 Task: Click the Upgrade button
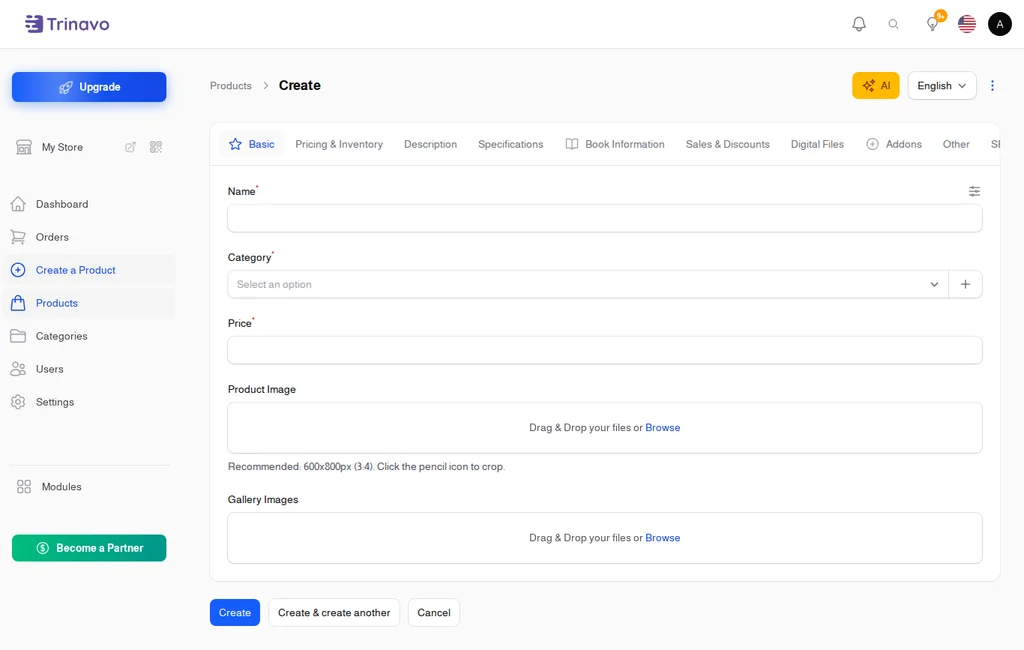click(89, 87)
